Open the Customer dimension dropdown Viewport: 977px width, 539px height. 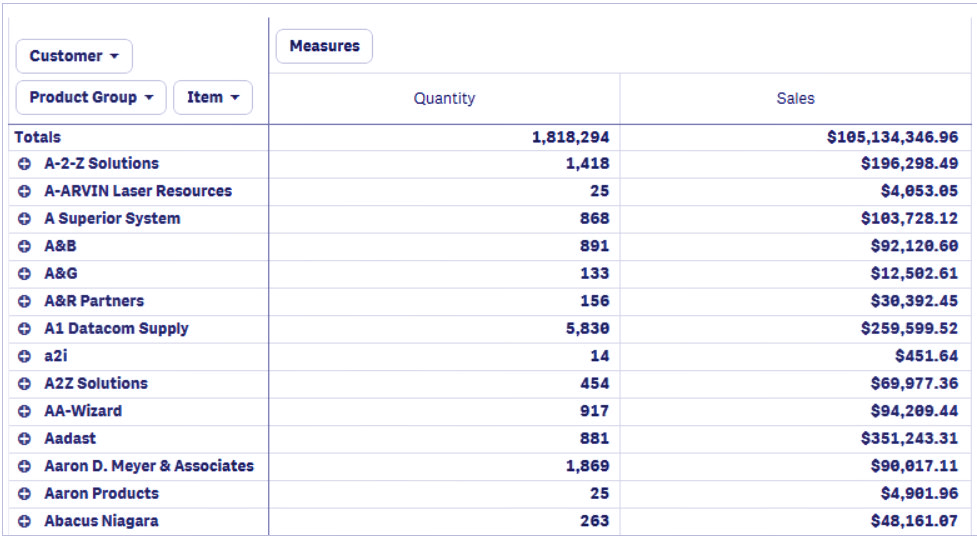74,56
